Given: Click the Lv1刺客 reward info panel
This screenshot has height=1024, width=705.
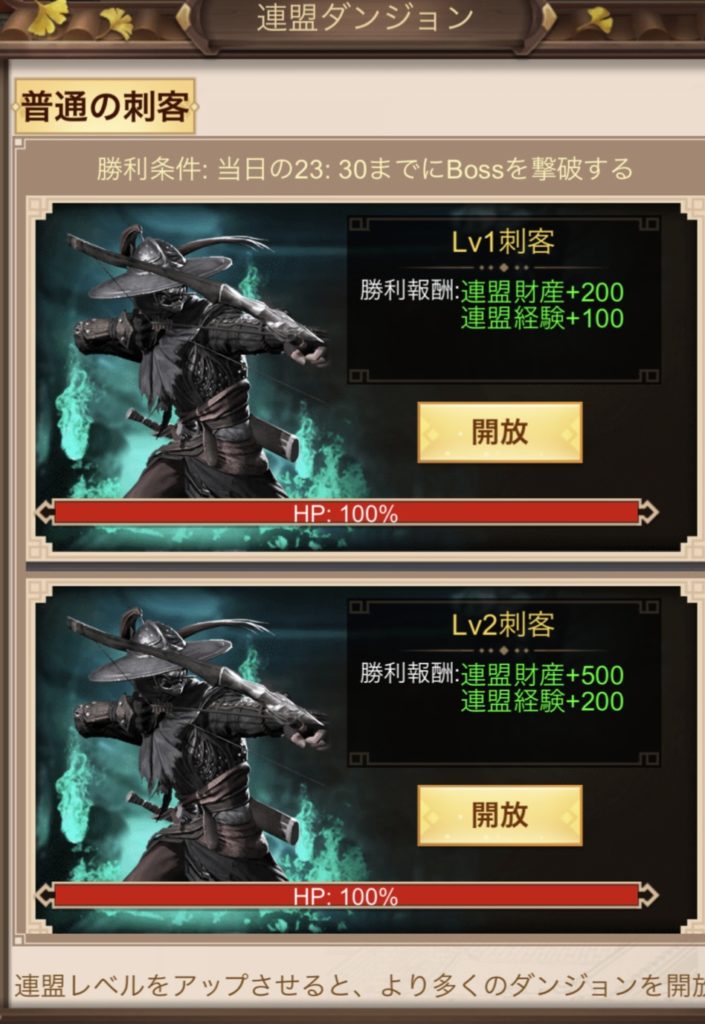Looking at the screenshot, I should click(503, 300).
